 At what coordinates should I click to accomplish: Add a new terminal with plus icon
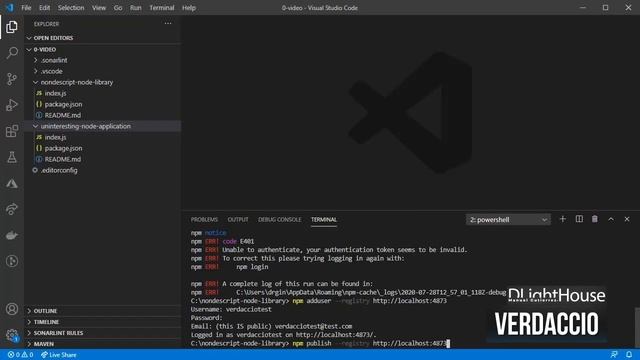(562, 219)
